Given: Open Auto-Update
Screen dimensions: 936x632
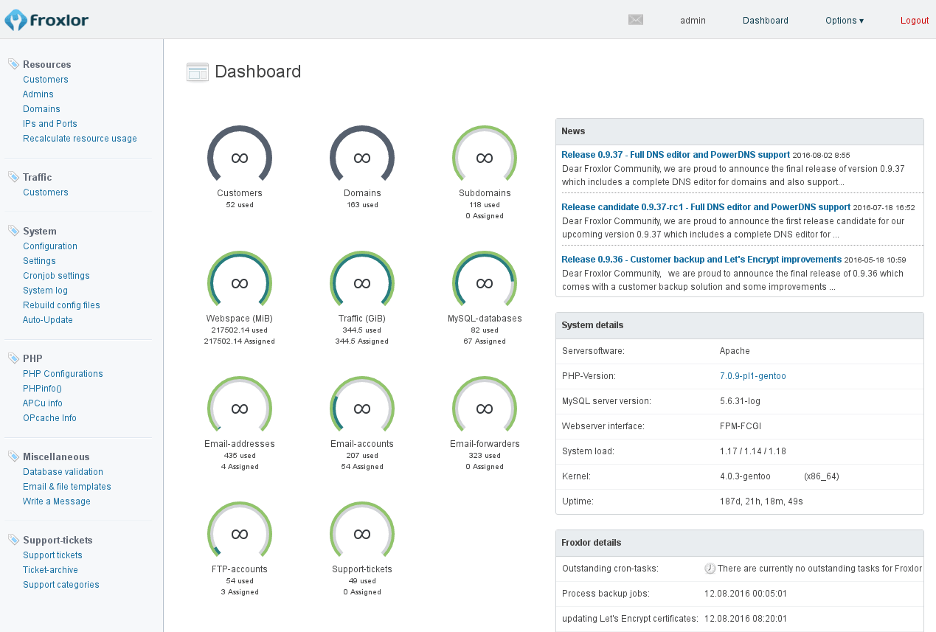Looking at the screenshot, I should point(48,320).
